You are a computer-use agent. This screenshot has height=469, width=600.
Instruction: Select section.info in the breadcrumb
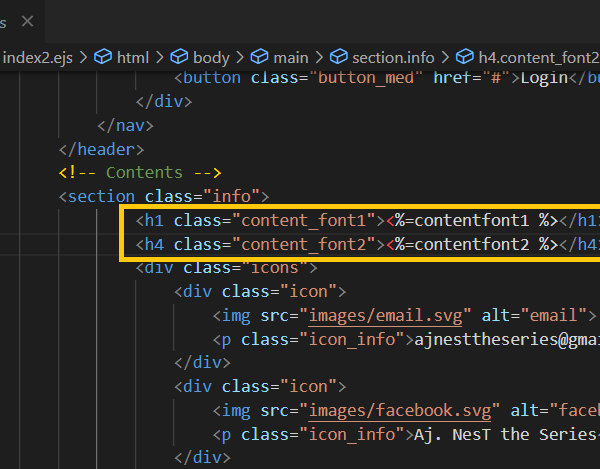(392, 58)
